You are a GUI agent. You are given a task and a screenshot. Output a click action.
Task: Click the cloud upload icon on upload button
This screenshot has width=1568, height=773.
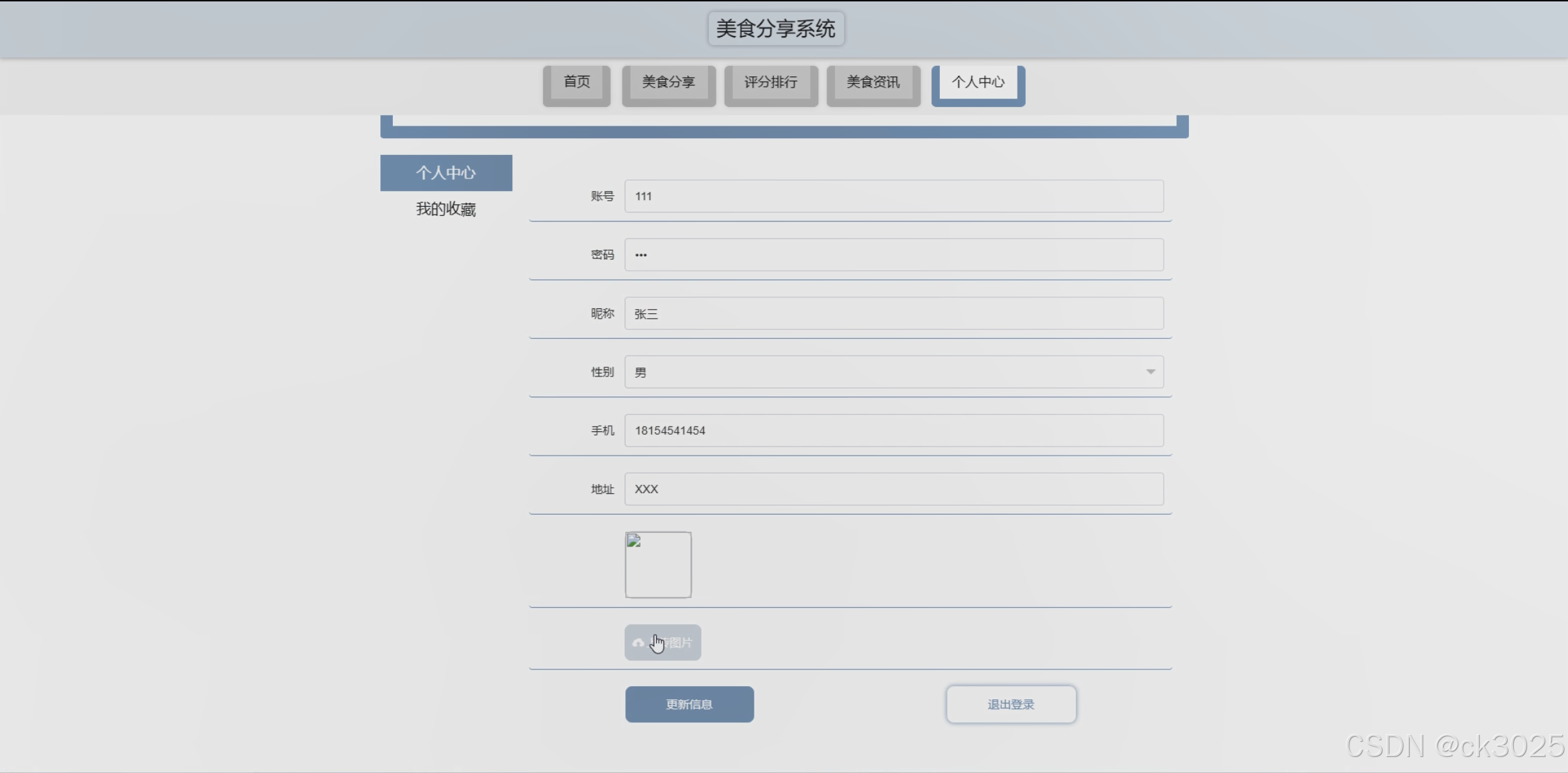[638, 643]
